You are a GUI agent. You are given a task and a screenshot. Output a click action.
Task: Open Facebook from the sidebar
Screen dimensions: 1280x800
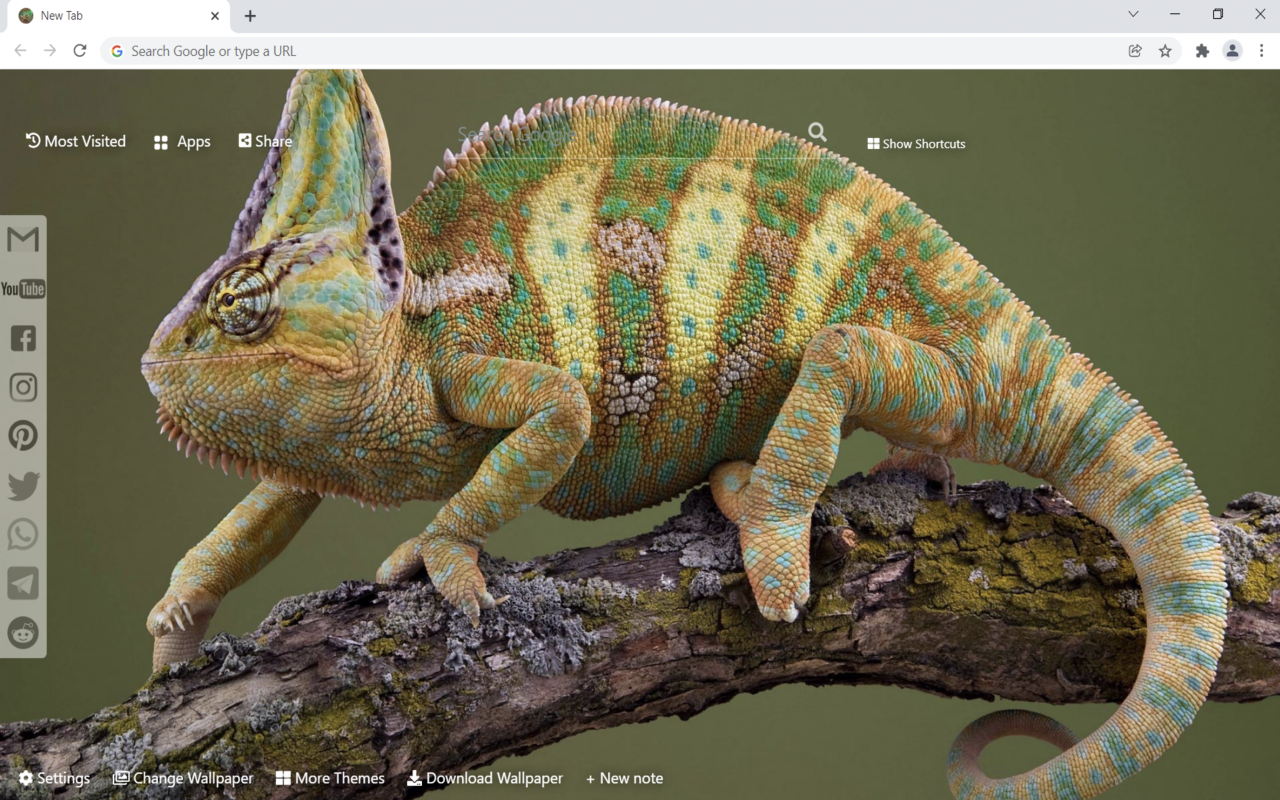[23, 338]
